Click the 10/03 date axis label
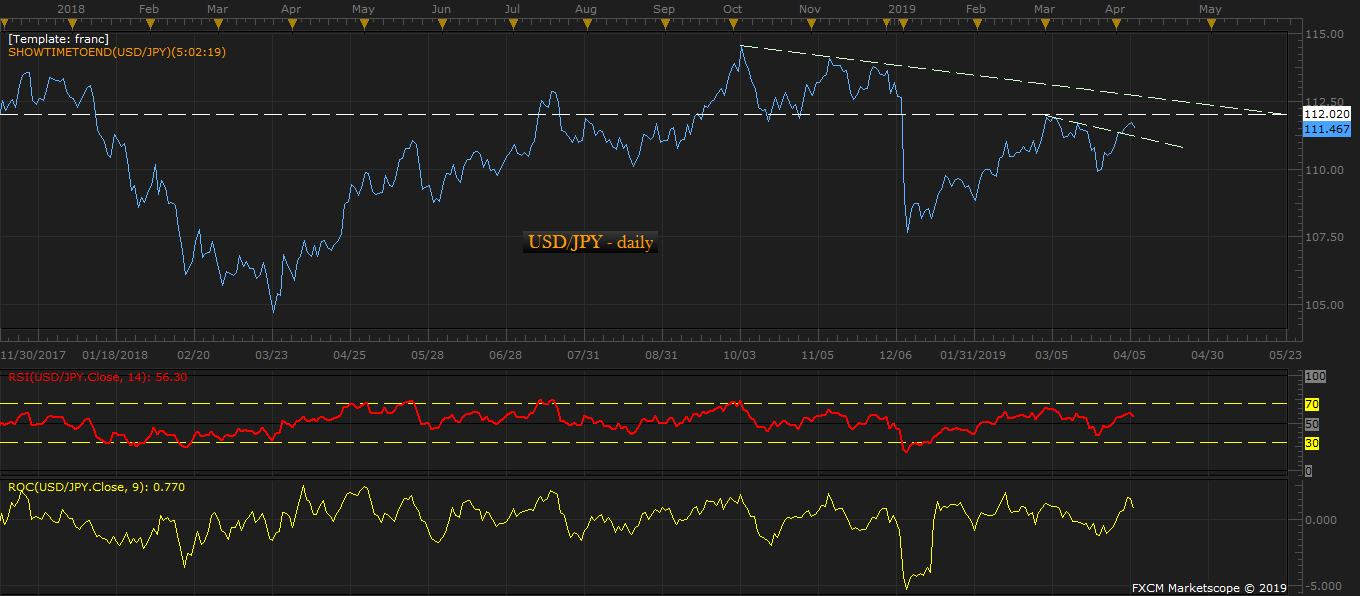 (739, 354)
